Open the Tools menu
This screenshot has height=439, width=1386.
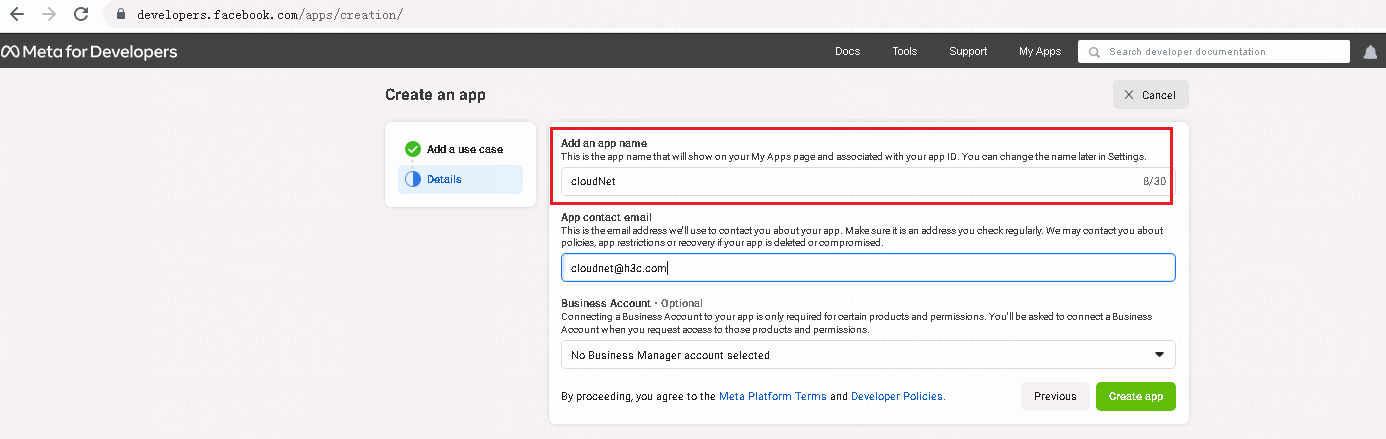coord(905,52)
